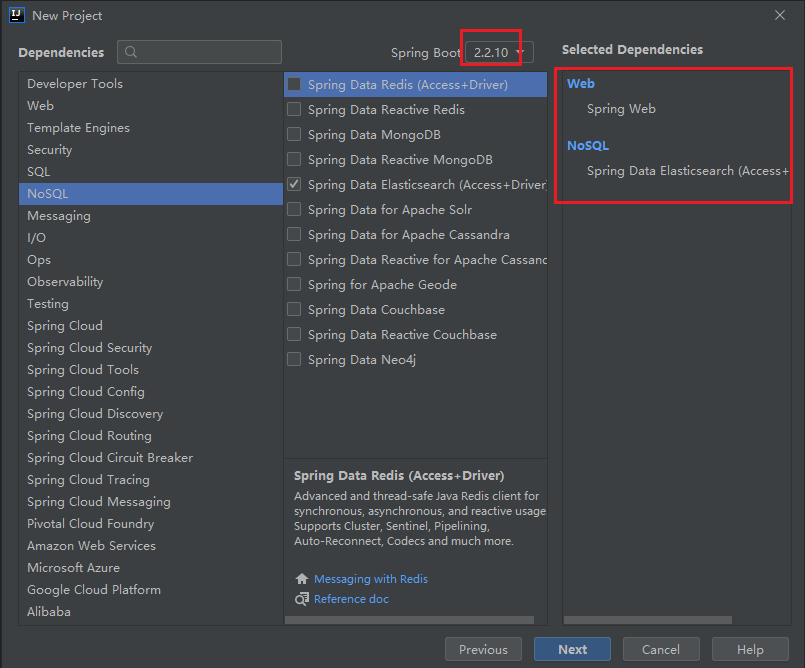This screenshot has width=805, height=668.
Task: Select I/O category
Action: (x=151, y=238)
